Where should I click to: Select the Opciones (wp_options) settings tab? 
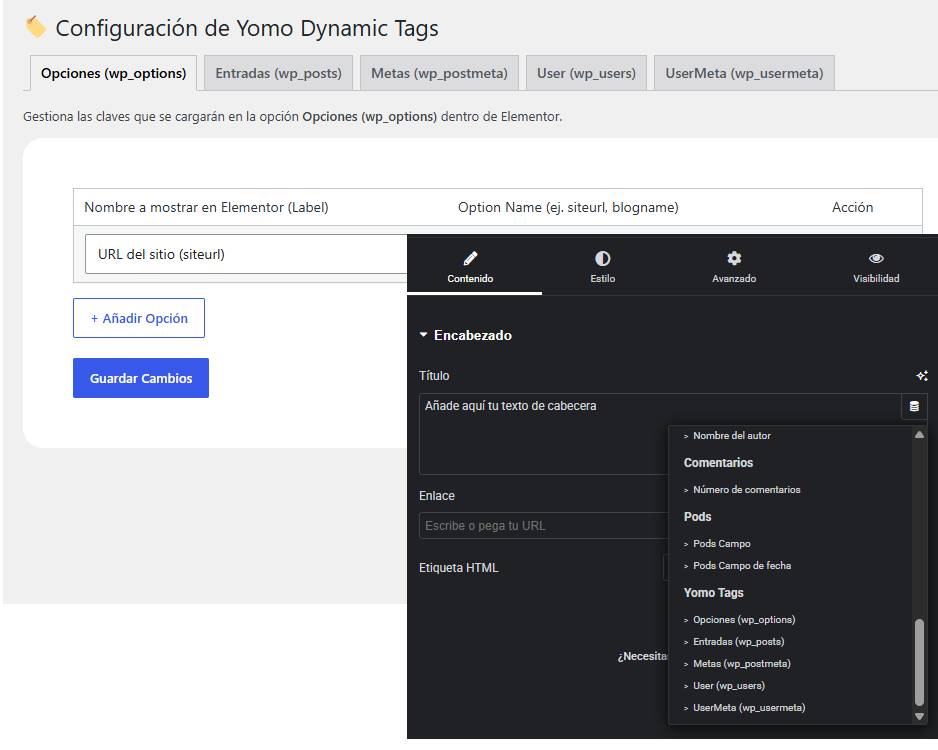(x=113, y=73)
